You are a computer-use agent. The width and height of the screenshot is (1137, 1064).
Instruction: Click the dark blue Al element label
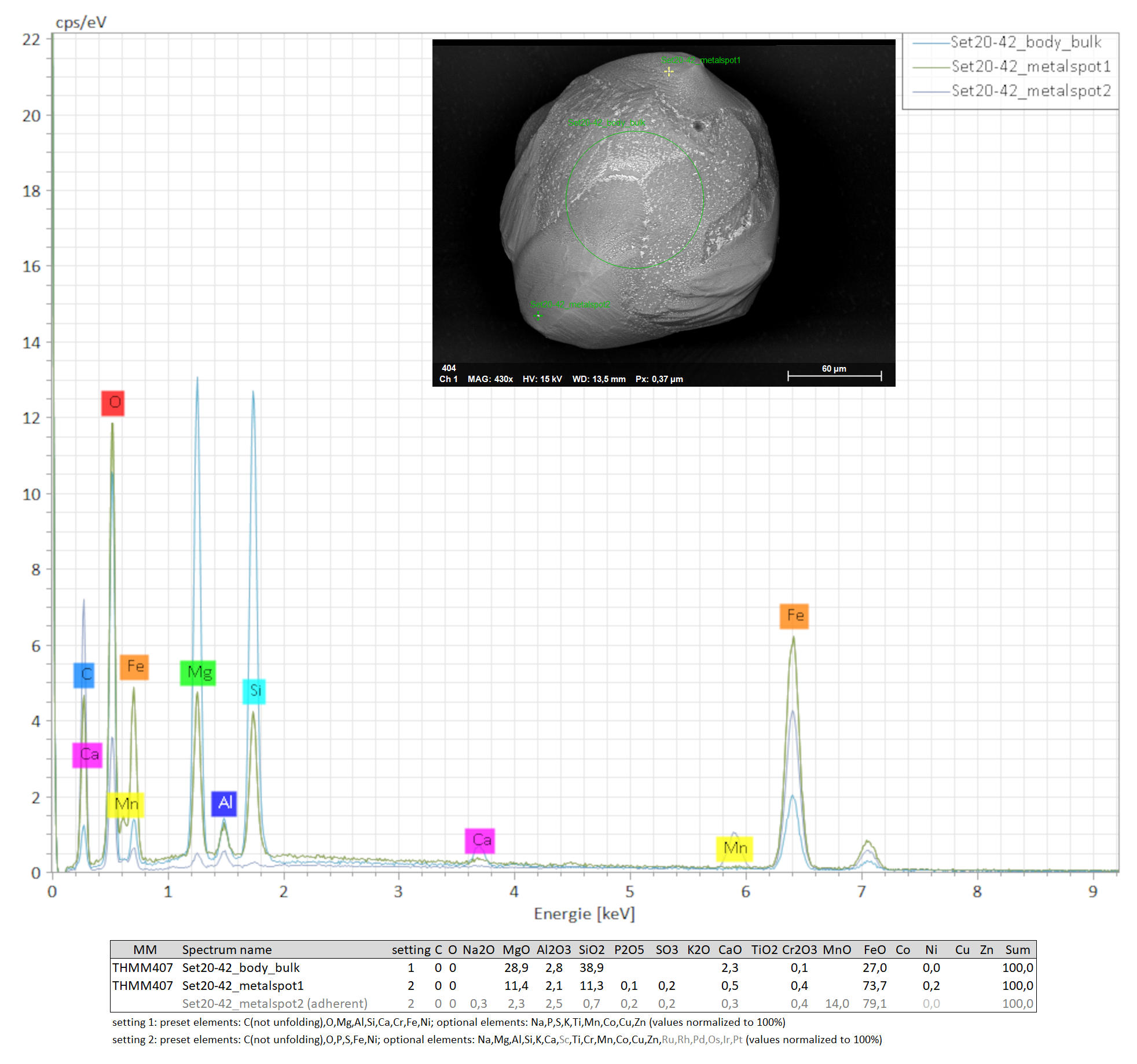coord(224,803)
